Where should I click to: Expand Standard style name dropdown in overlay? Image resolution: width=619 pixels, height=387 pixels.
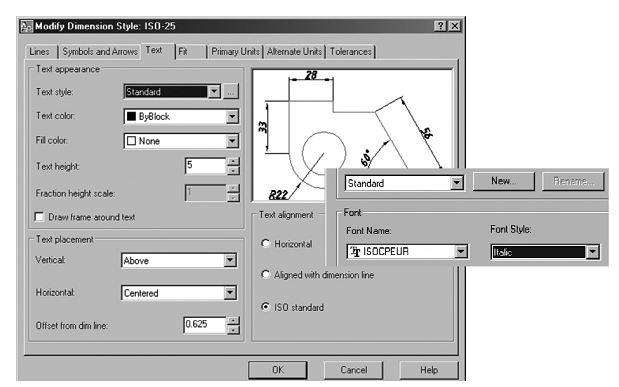[457, 183]
